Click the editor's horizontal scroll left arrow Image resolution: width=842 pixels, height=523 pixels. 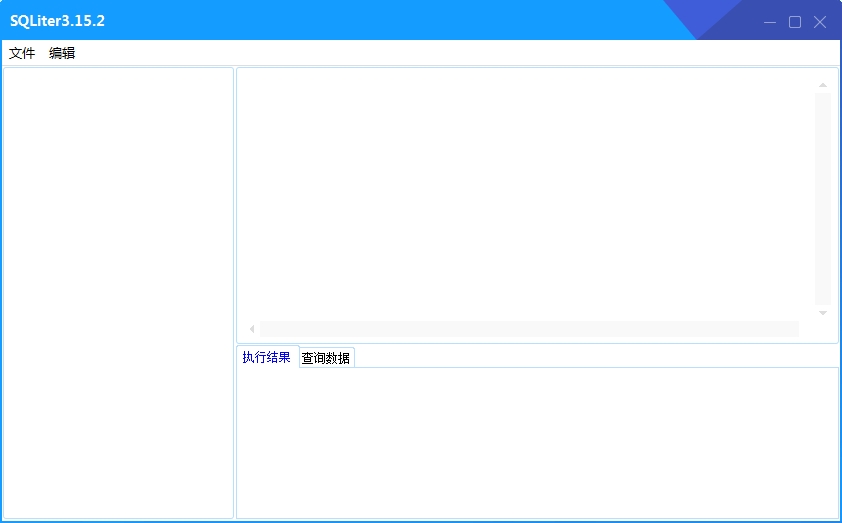[252, 329]
